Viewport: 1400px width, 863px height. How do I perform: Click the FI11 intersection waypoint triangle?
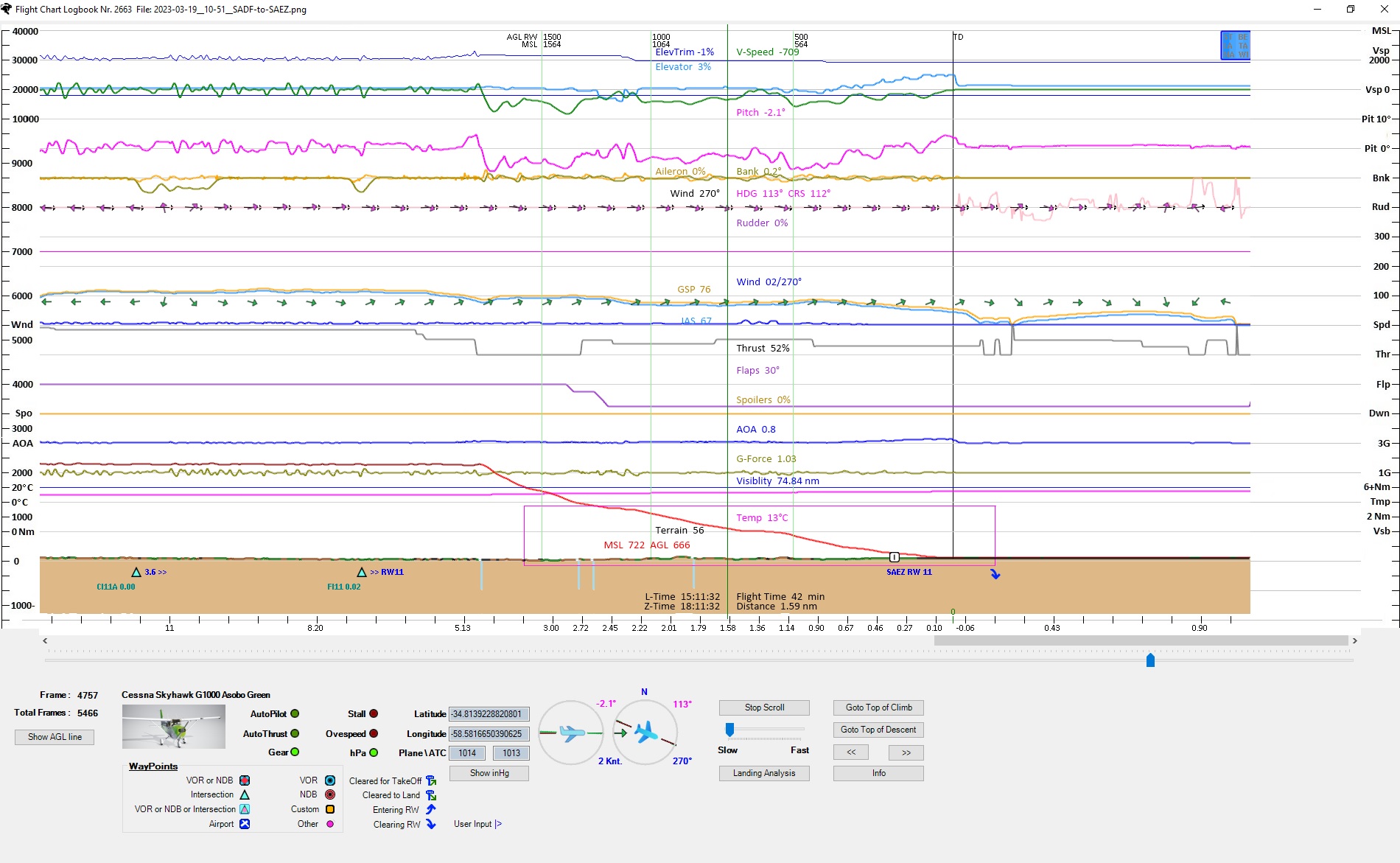click(x=362, y=573)
